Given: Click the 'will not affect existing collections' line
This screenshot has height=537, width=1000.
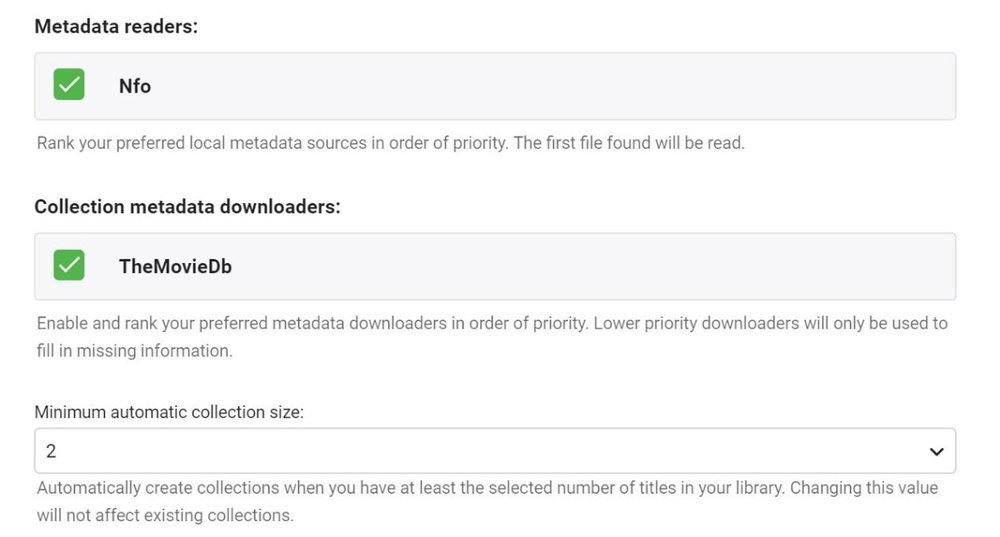Looking at the screenshot, I should [165, 516].
